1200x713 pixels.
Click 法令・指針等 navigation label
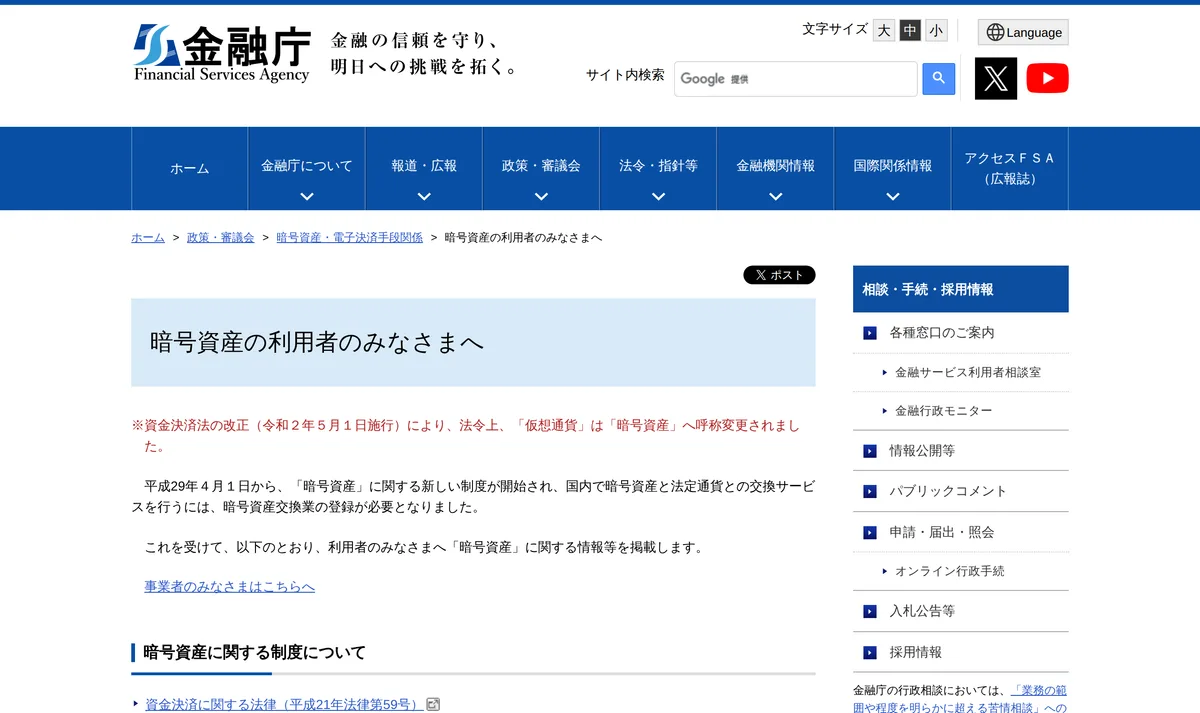pos(658,166)
